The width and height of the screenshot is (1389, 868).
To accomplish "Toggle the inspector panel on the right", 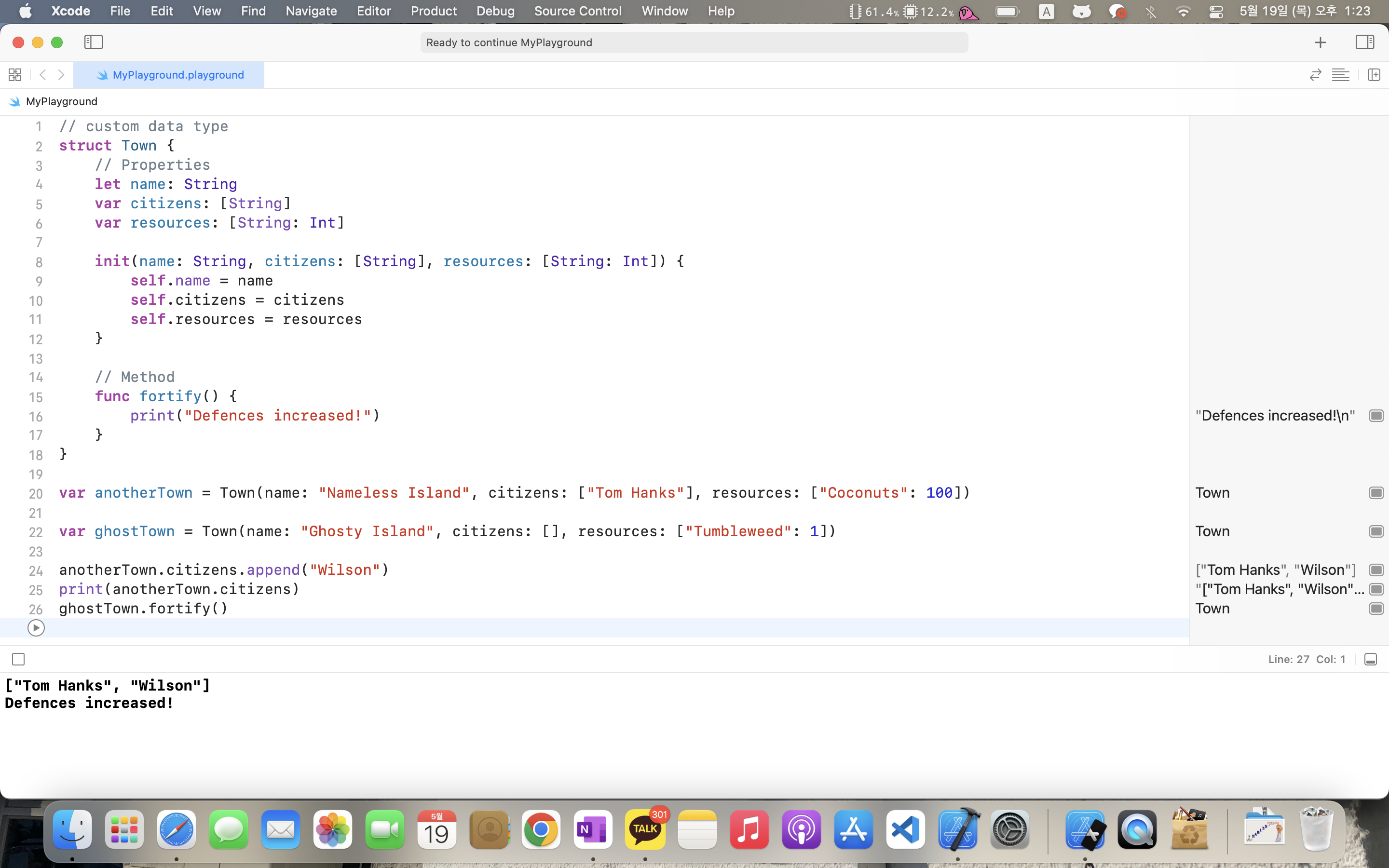I will coord(1364,42).
